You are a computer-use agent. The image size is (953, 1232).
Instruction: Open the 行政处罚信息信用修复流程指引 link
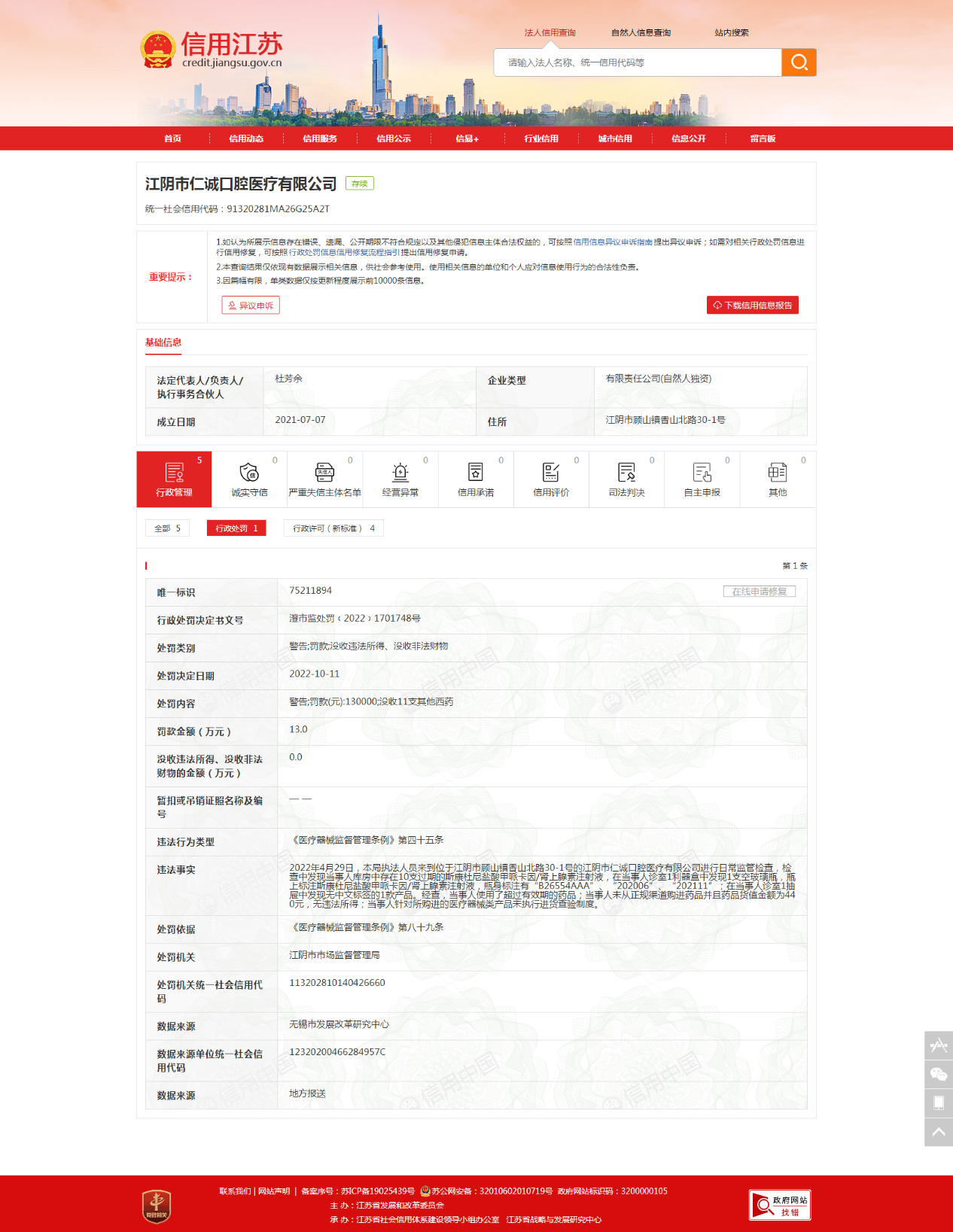tap(344, 252)
